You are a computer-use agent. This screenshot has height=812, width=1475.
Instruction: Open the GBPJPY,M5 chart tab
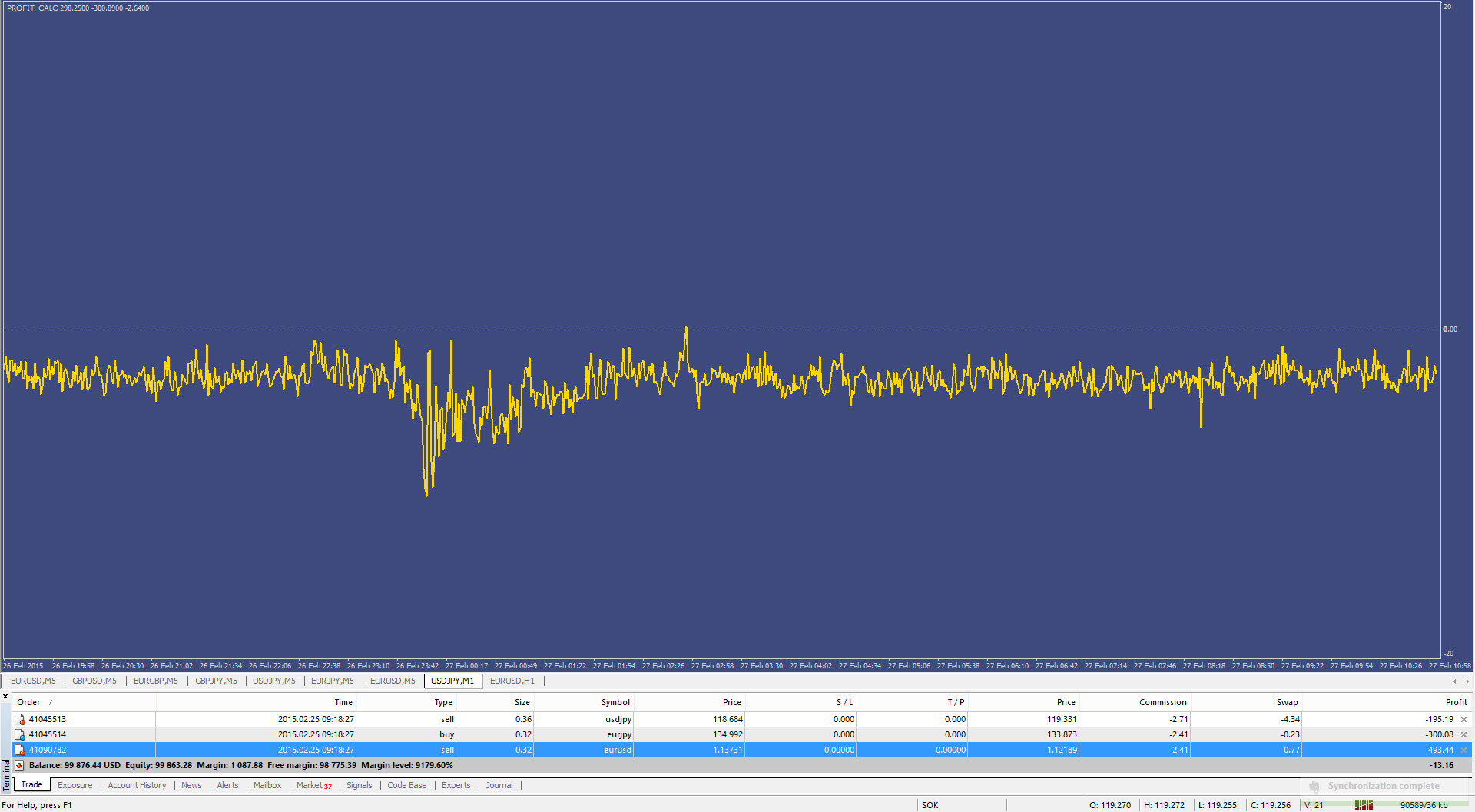pyautogui.click(x=216, y=681)
